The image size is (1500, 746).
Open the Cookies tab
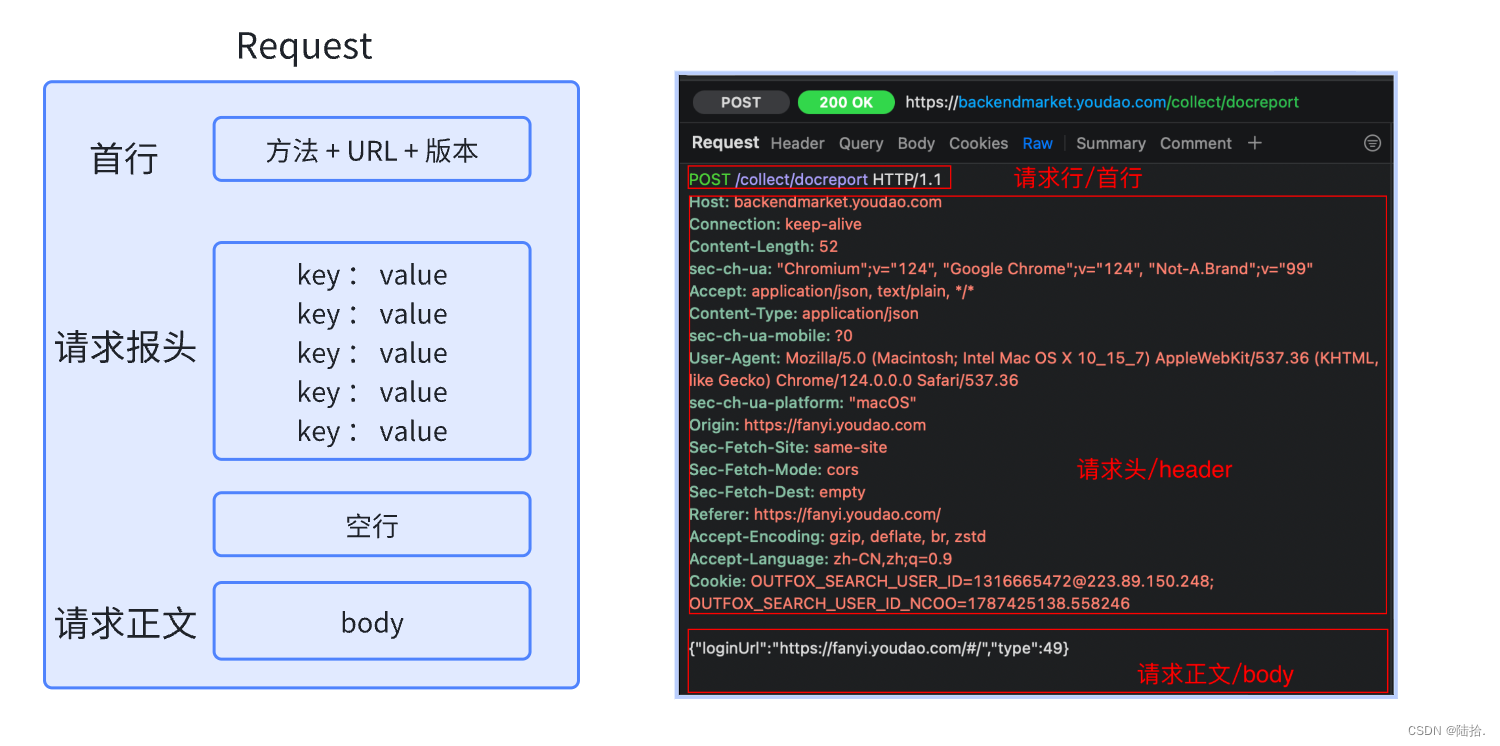pyautogui.click(x=978, y=143)
